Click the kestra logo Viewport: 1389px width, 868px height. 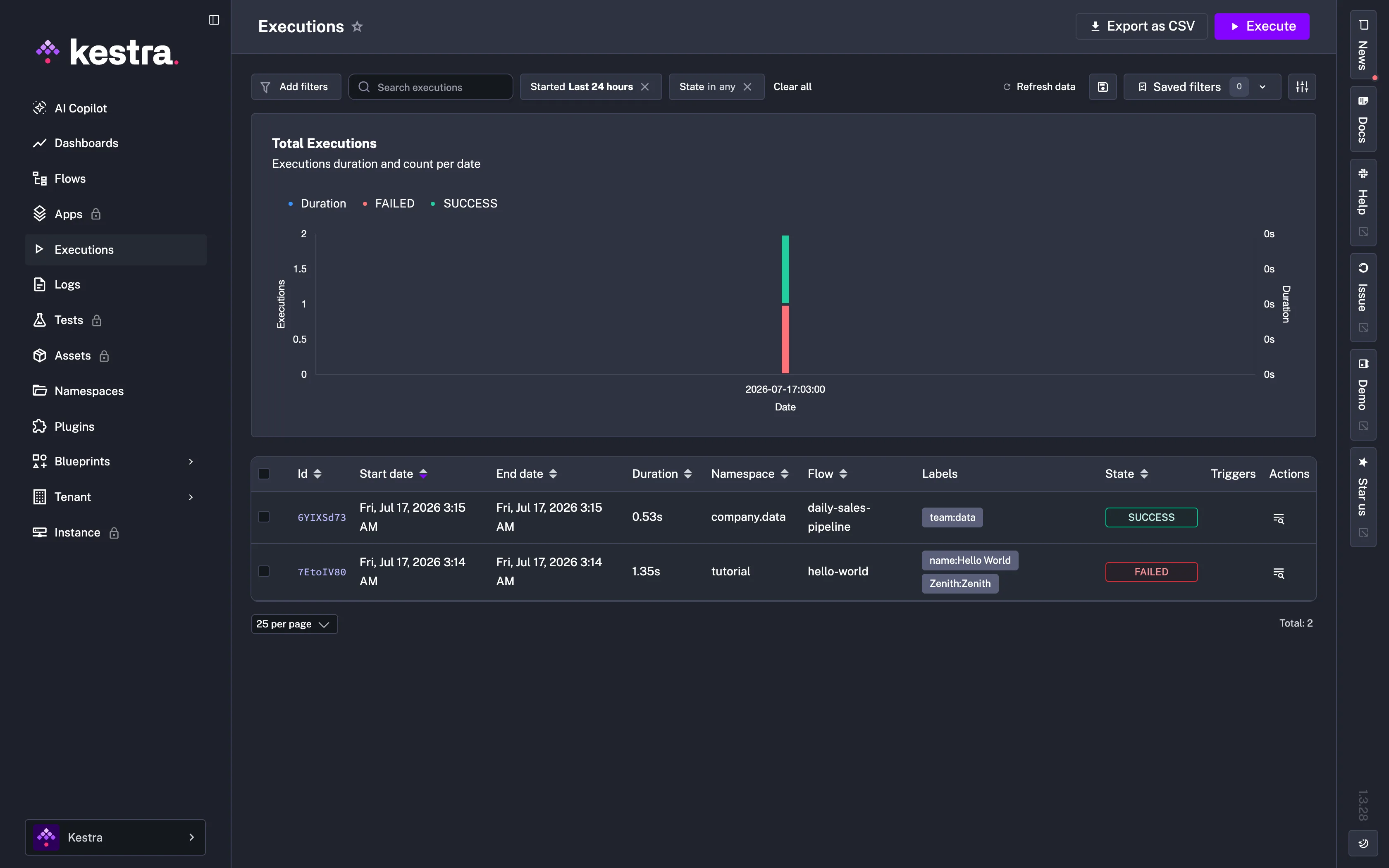(x=107, y=52)
